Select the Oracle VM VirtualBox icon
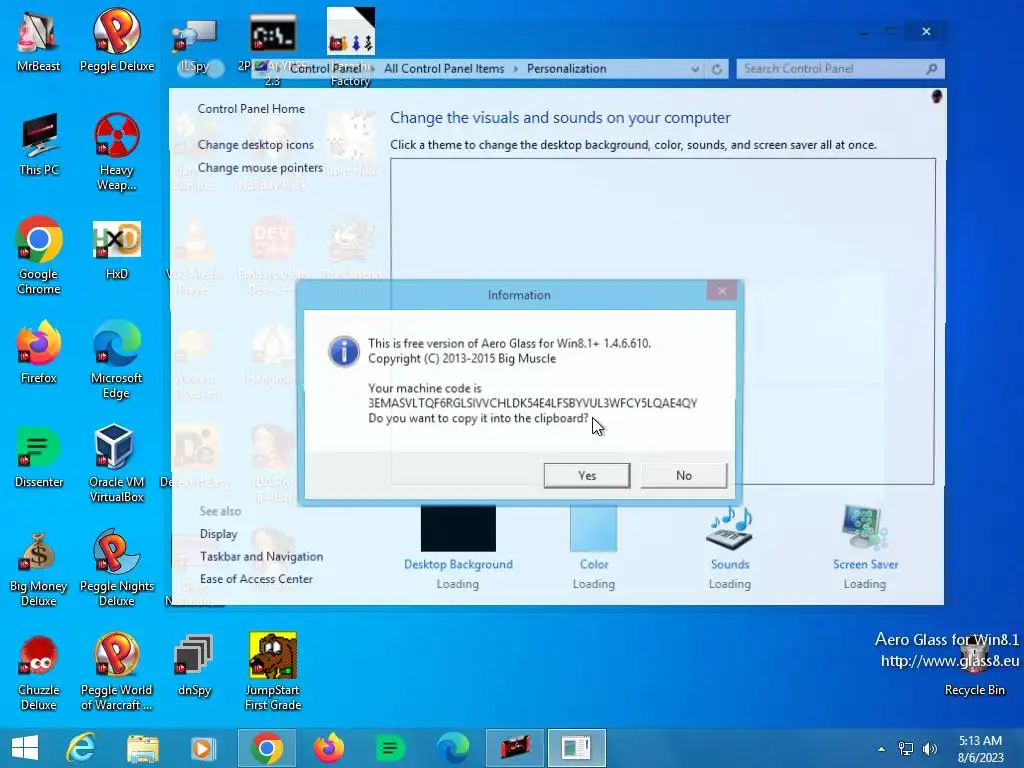This screenshot has width=1024, height=768. click(x=117, y=464)
